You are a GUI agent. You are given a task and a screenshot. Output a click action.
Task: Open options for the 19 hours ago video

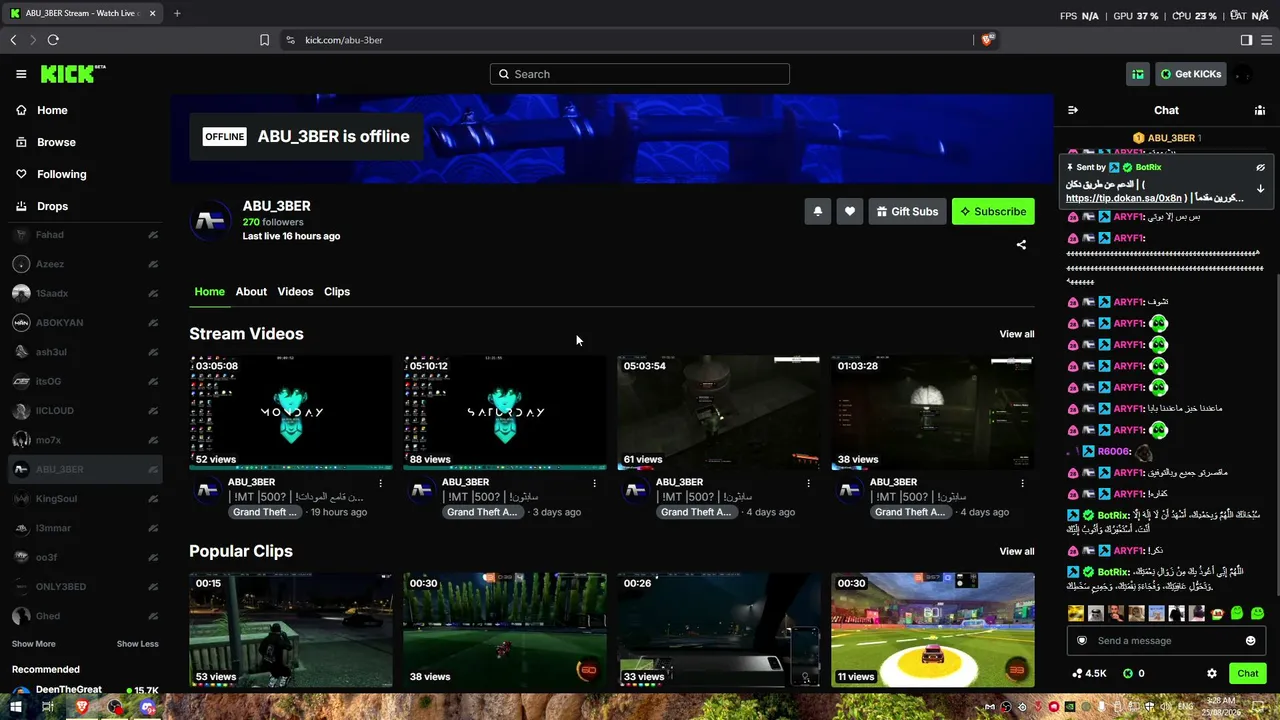coord(381,483)
